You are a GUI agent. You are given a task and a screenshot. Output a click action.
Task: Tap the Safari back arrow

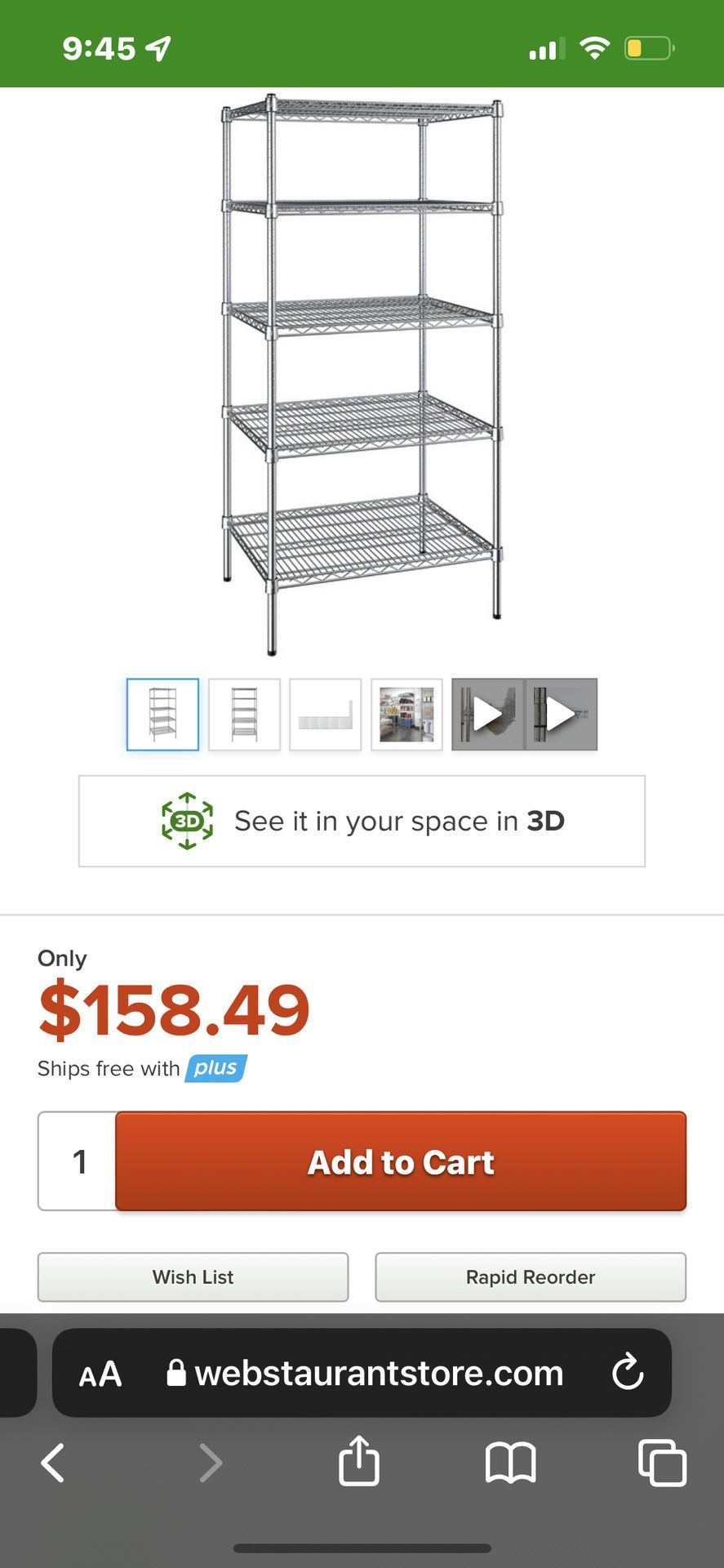coord(53,1462)
